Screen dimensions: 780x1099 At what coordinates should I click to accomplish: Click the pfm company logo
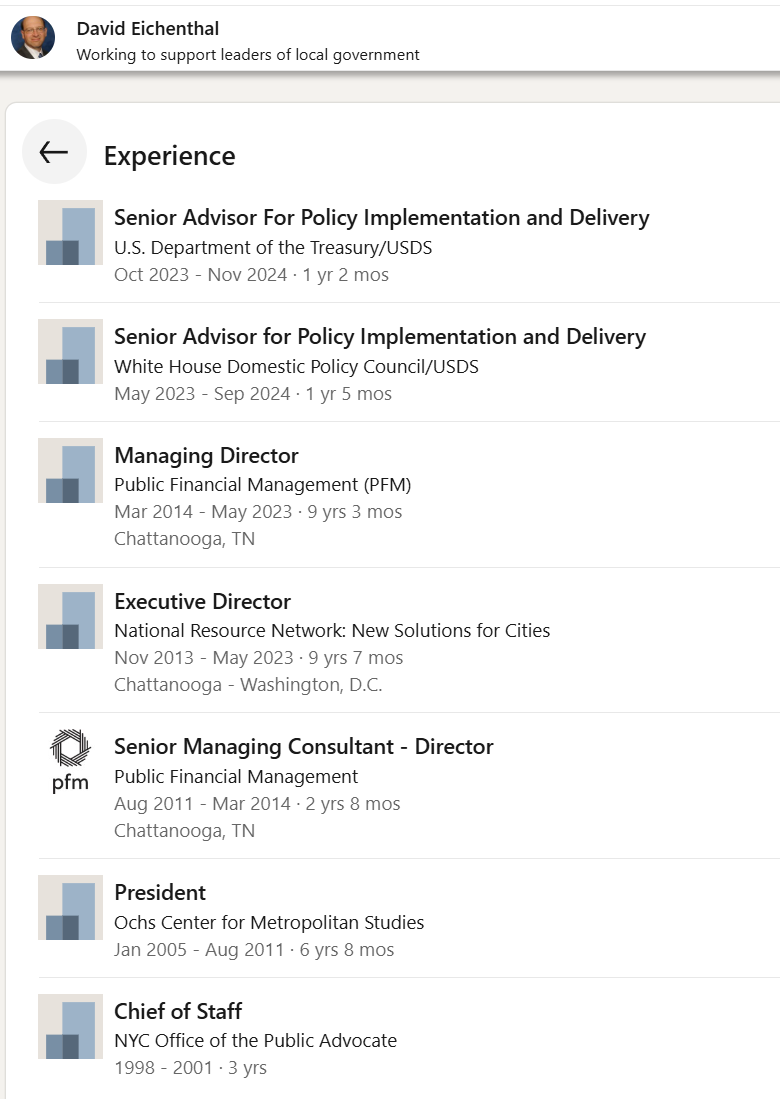click(70, 762)
